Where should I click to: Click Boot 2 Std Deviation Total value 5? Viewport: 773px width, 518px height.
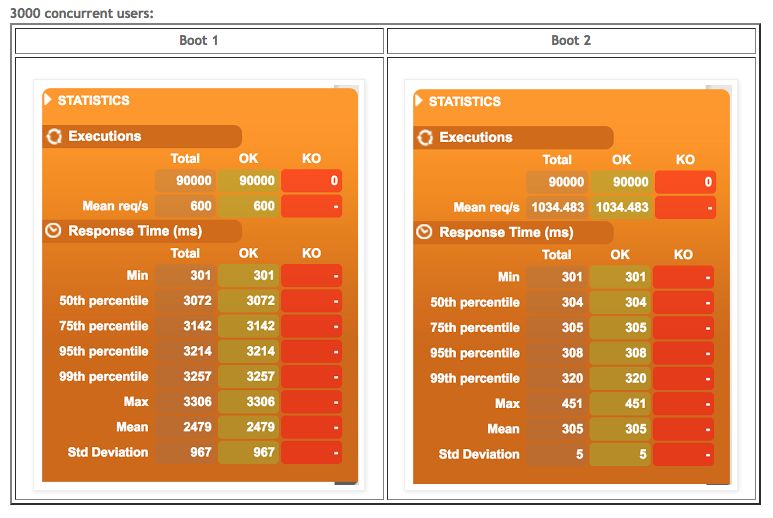coord(558,454)
